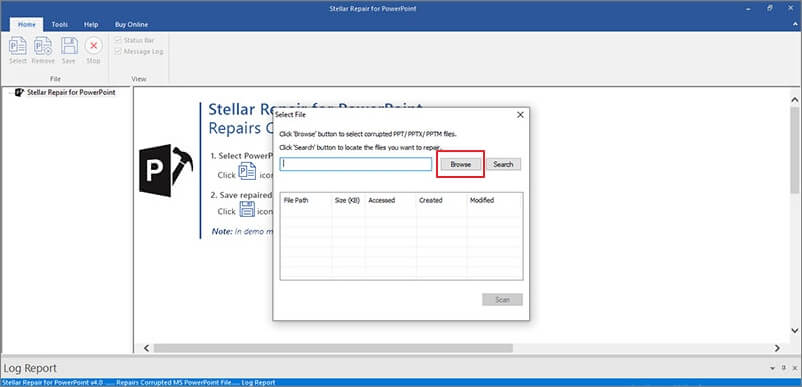Image resolution: width=802 pixels, height=387 pixels.
Task: Click the Select file icon in ribbon
Action: (18, 46)
